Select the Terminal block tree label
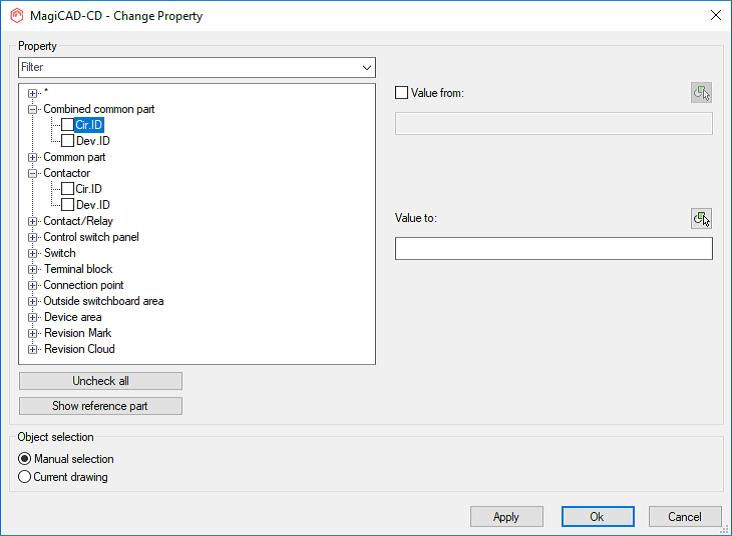Viewport: 732px width, 536px height. 78,269
